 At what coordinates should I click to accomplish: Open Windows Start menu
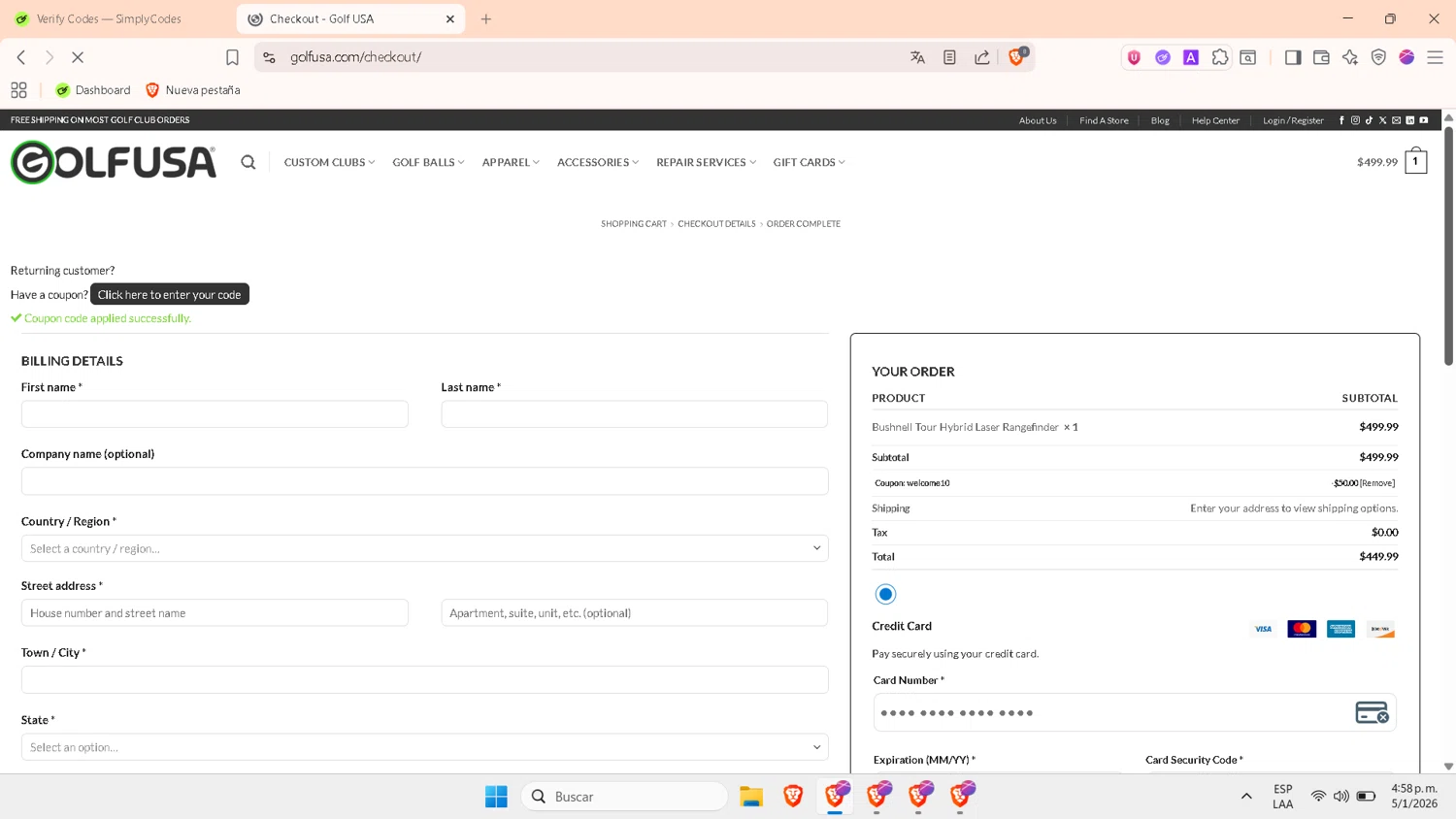496,797
